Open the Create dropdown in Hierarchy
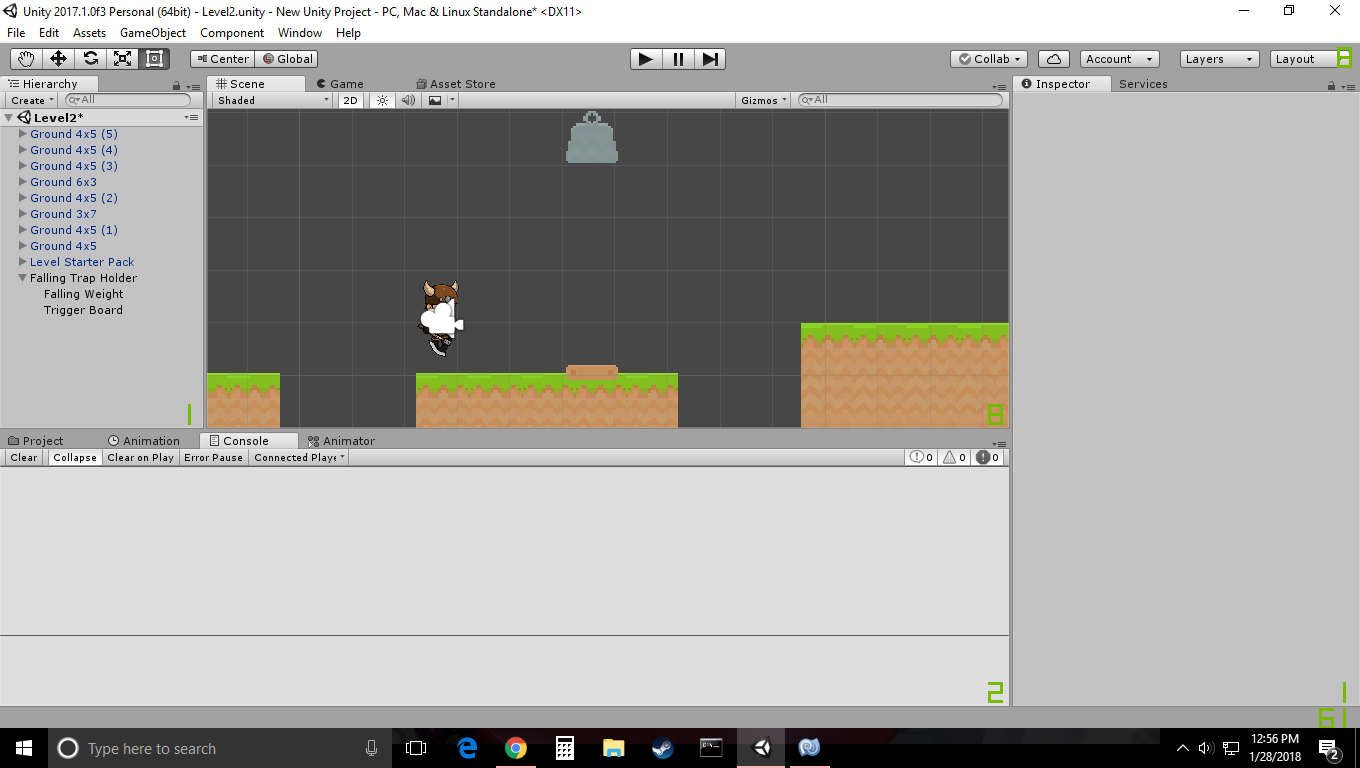Screen dimensions: 1360x768 (x=33, y=100)
